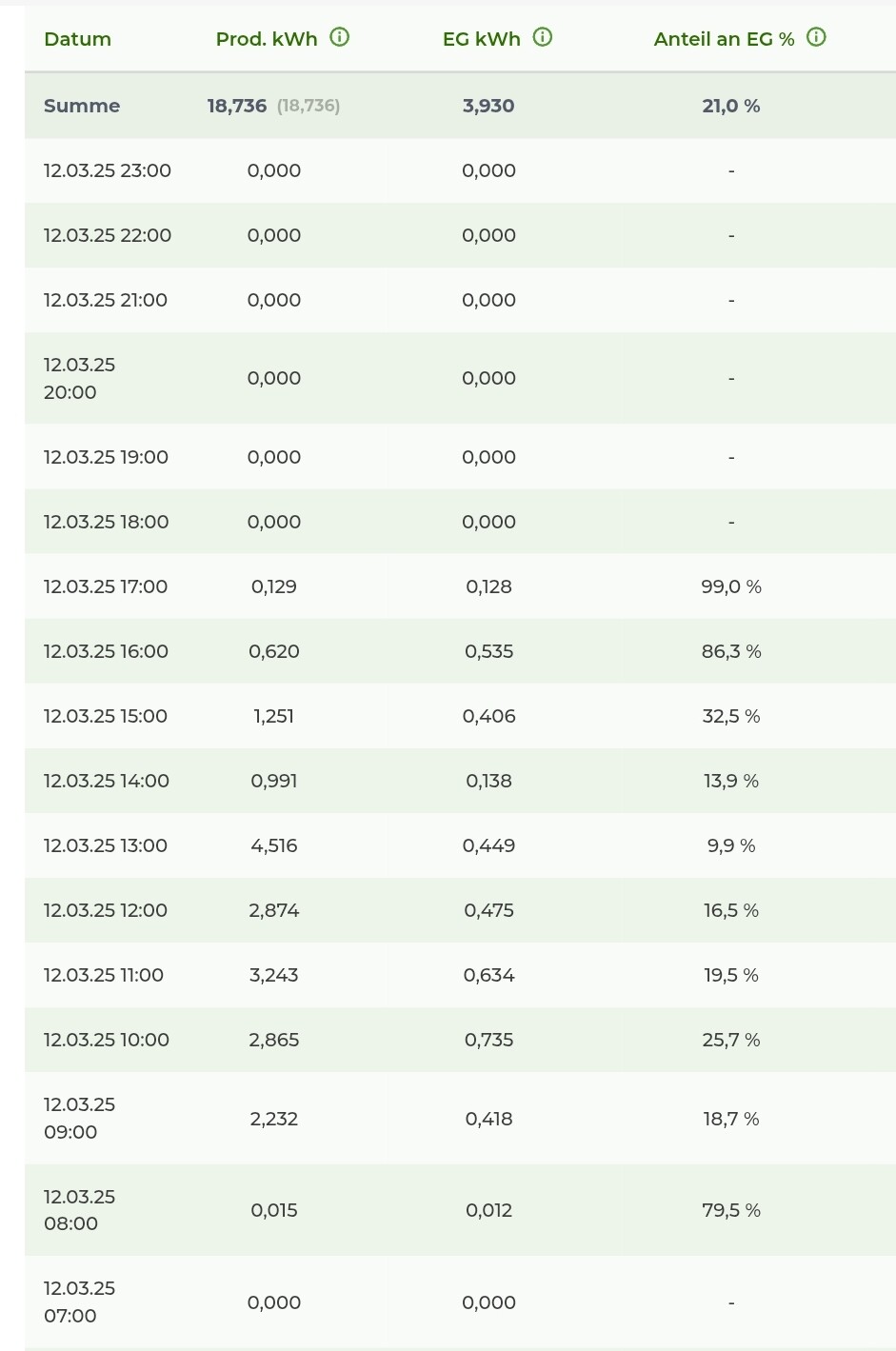Select the Summe total row
The image size is (896, 1351).
[x=460, y=106]
